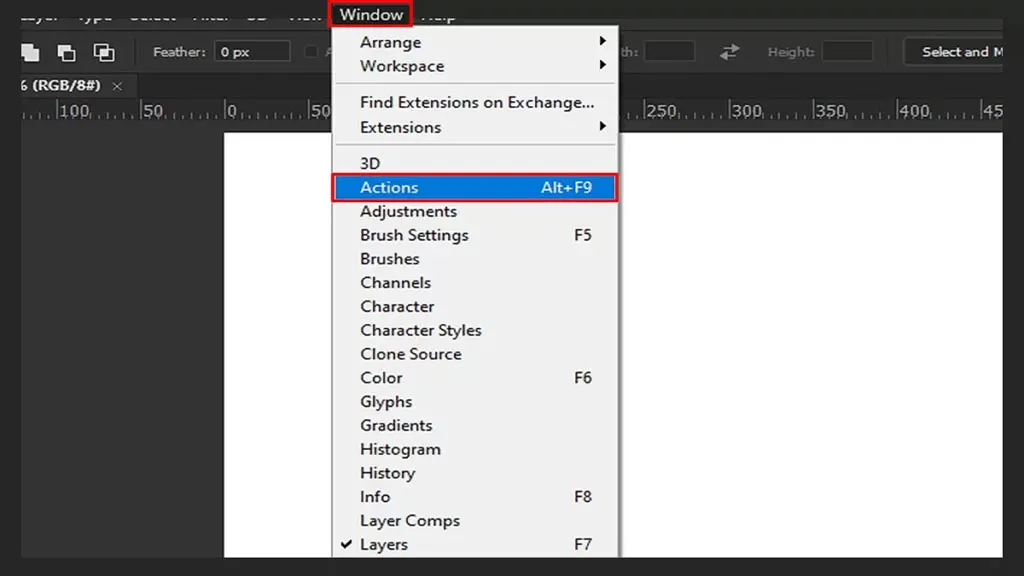
Task: Open the Extensions submenu
Action: [475, 127]
